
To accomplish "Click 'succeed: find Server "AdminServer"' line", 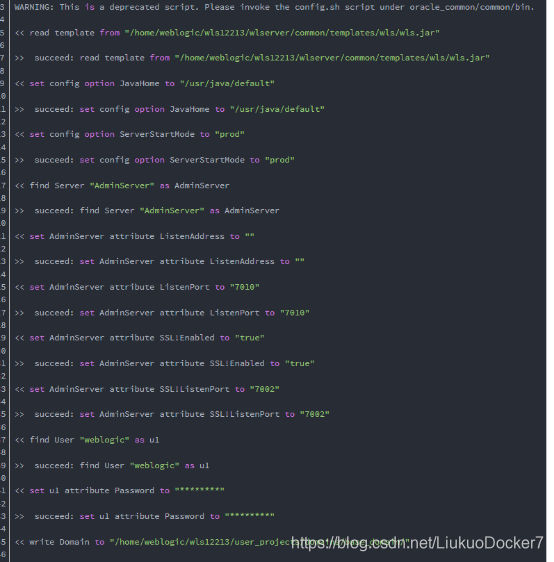I will tap(147, 211).
